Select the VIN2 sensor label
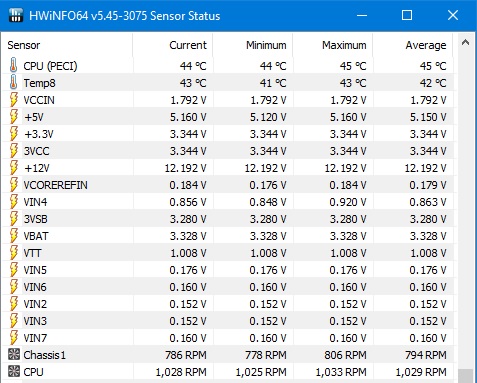This screenshot has height=383, width=477. pos(35,304)
